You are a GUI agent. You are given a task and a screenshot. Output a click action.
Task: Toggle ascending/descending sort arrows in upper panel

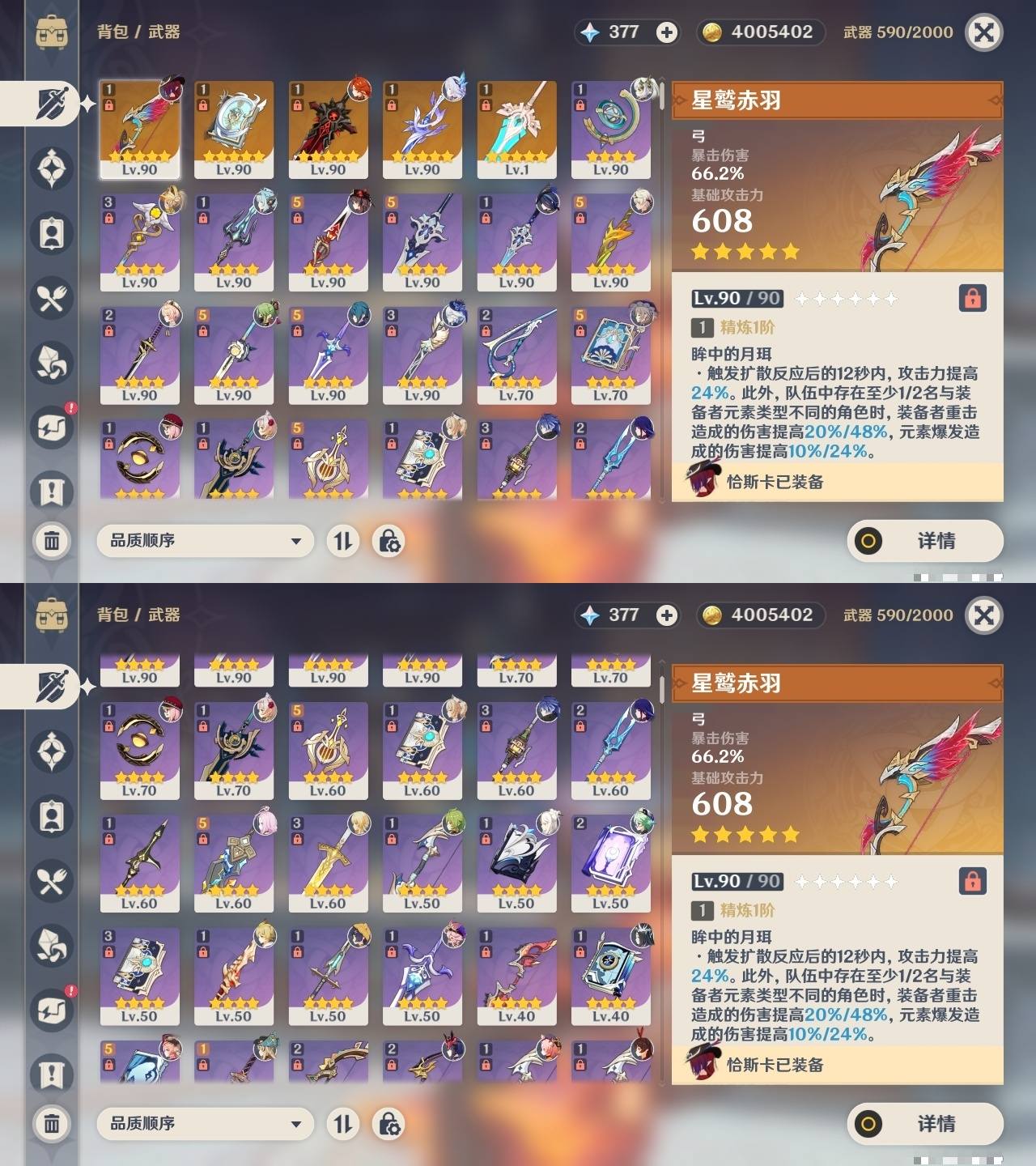(343, 540)
